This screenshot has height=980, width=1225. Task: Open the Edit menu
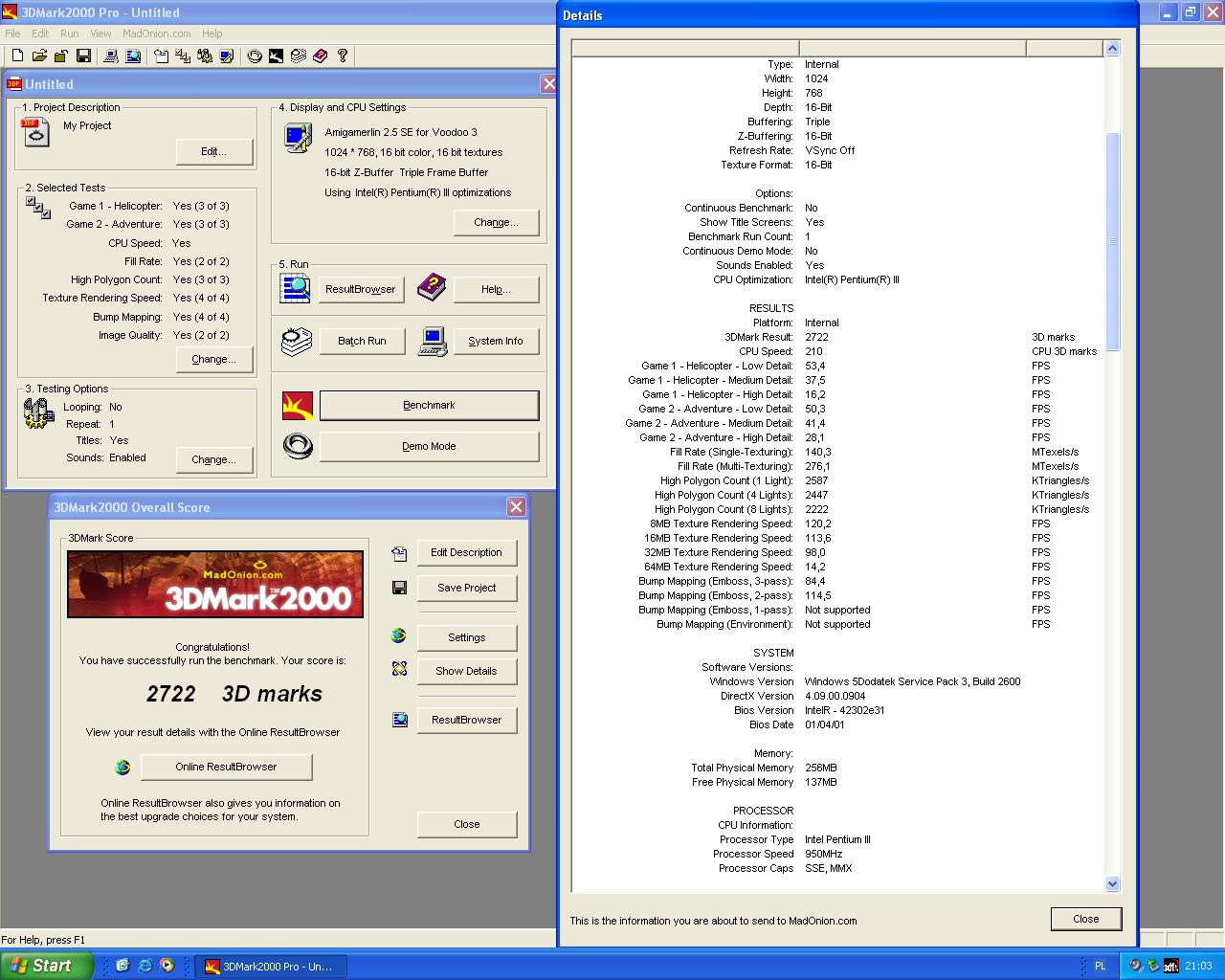click(40, 33)
